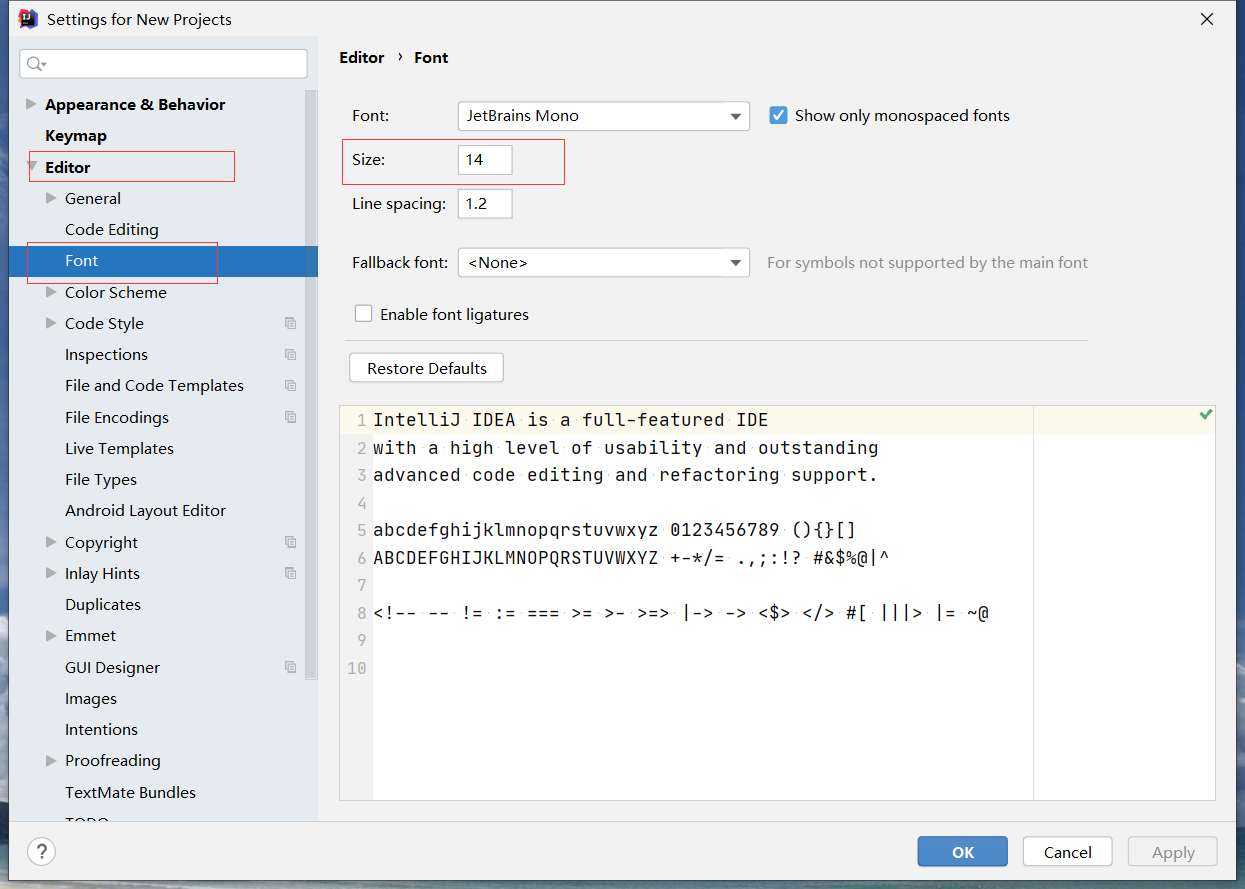Open File Encodings settings
Screen dimensions: 1245x889
pos(117,417)
